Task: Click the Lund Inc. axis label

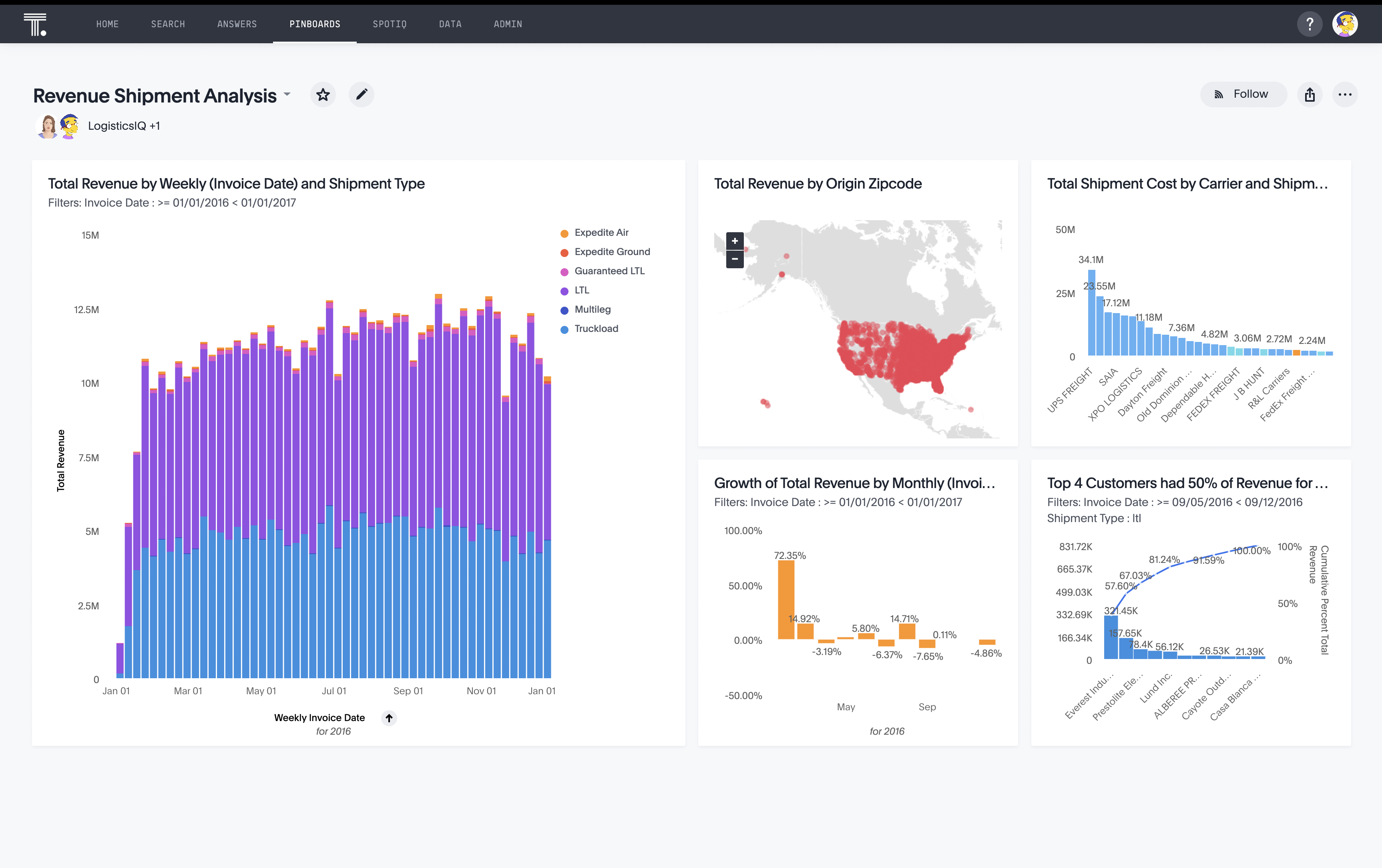Action: 1156,688
